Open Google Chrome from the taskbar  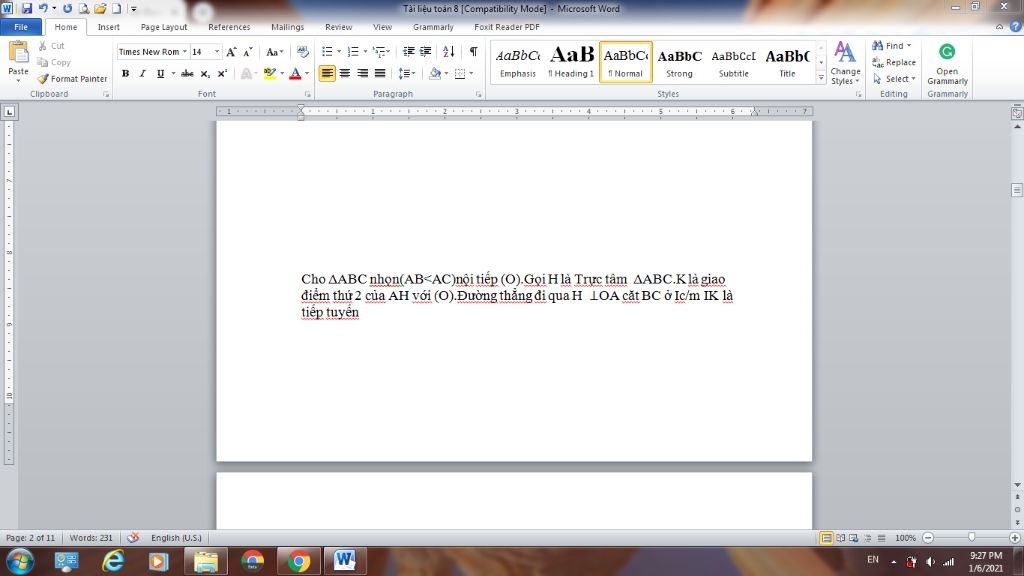tap(298, 561)
